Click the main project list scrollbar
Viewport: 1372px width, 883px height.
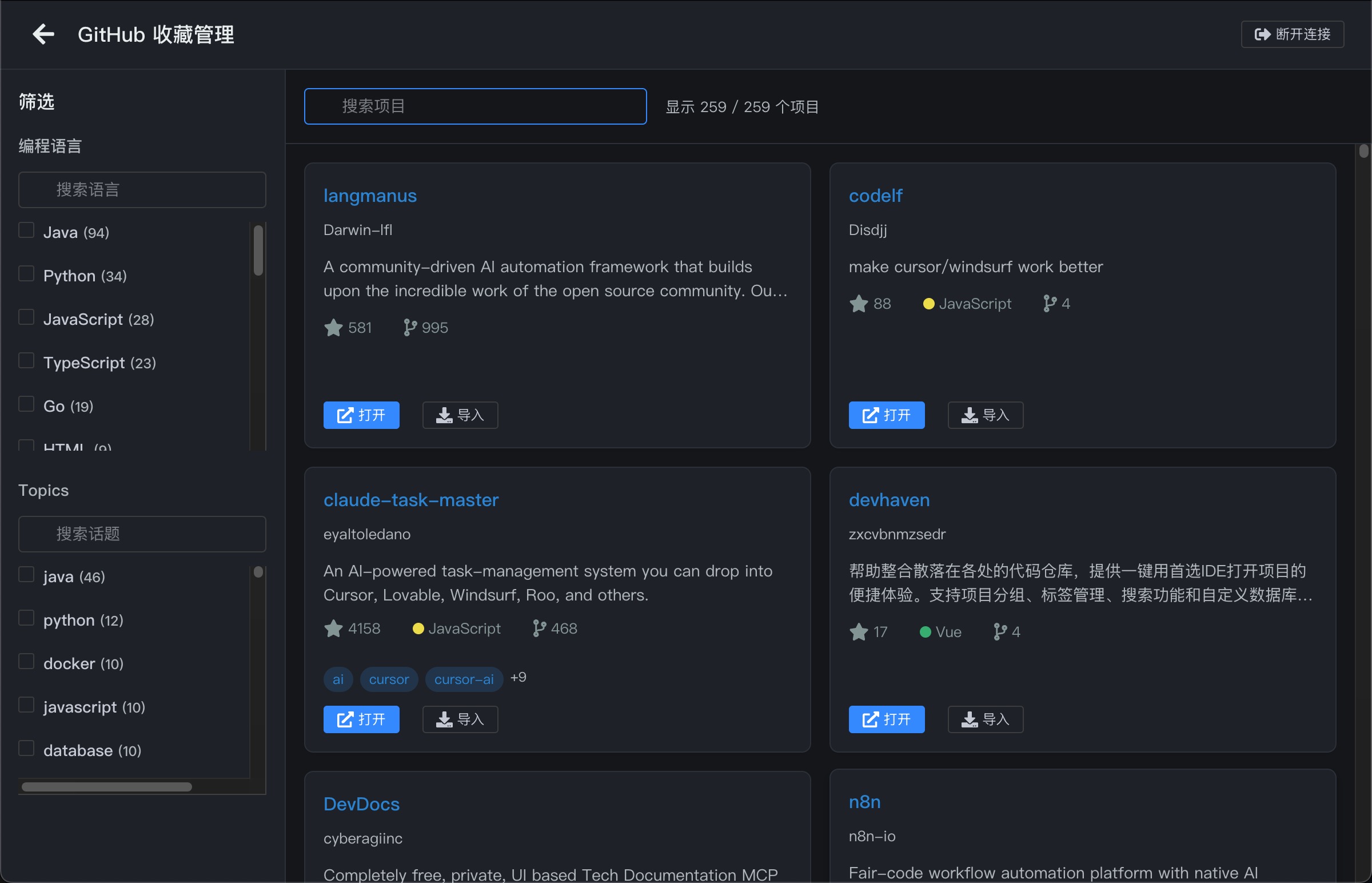1364,151
